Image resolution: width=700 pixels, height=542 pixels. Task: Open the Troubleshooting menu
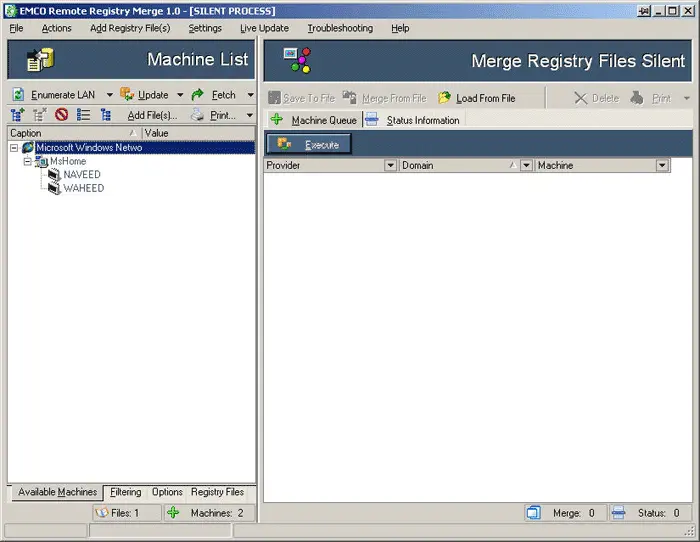tap(339, 28)
